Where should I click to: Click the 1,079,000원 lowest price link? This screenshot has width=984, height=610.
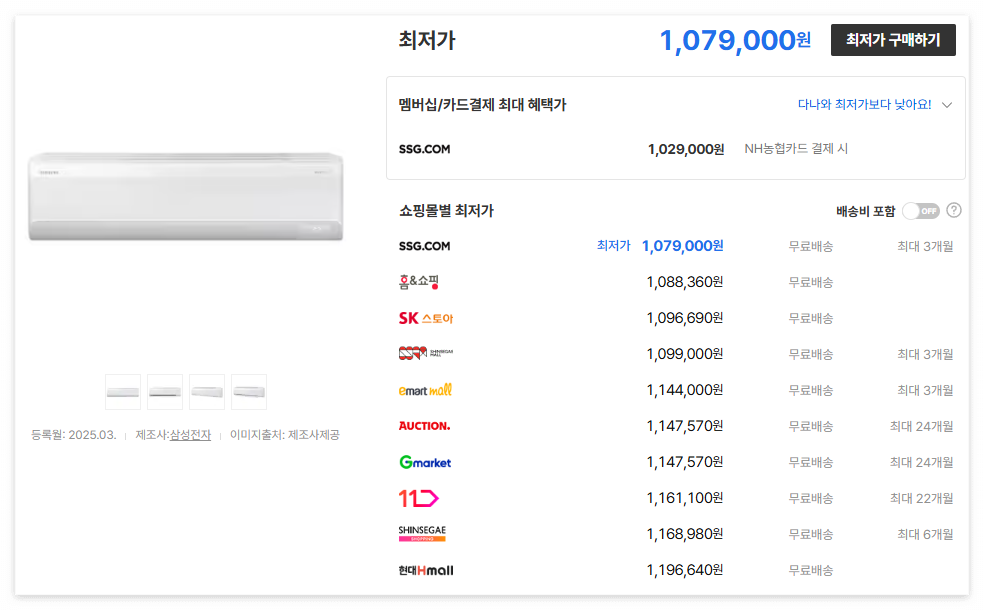(x=683, y=245)
